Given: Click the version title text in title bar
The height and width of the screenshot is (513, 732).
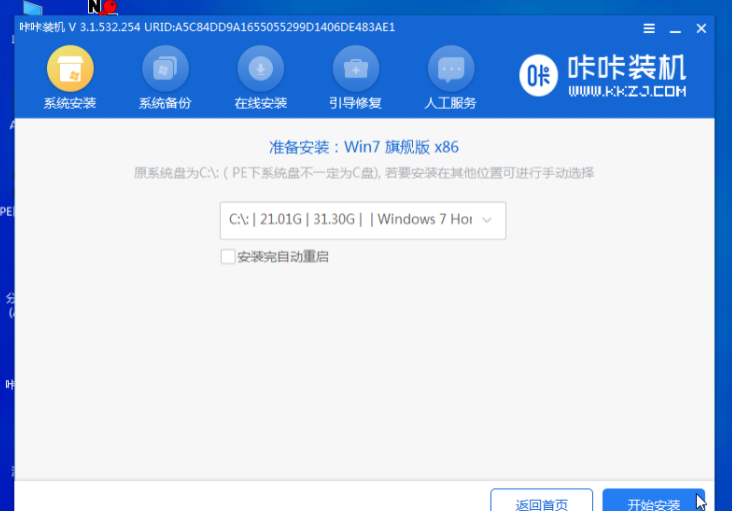Looking at the screenshot, I should click(x=207, y=28).
